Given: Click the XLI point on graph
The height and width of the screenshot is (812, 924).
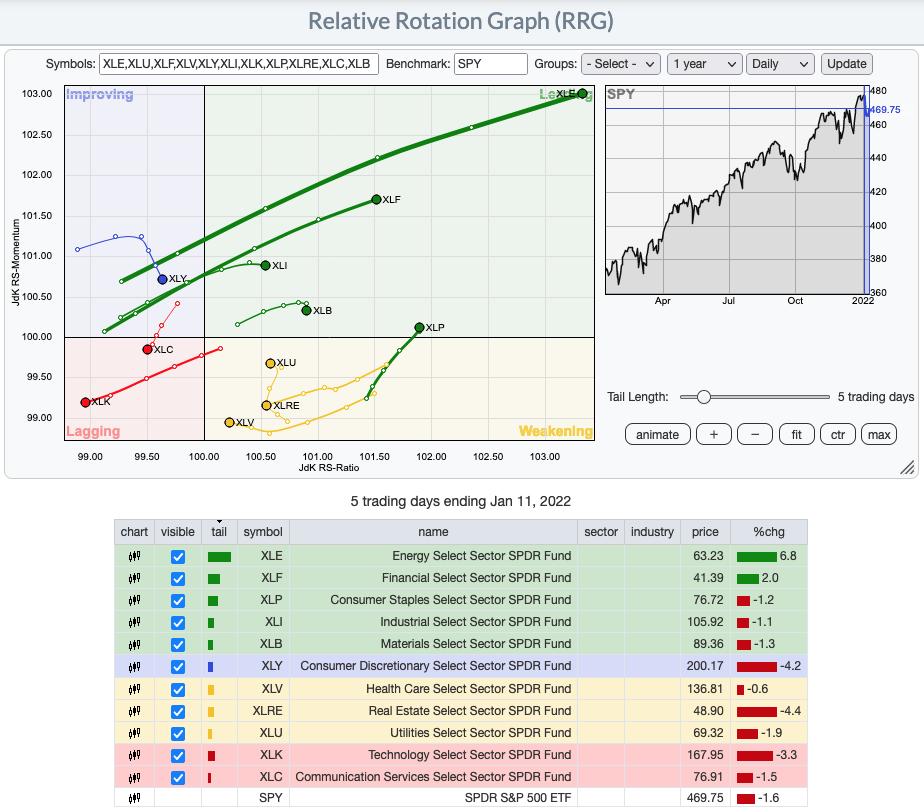Looking at the screenshot, I should click(265, 266).
